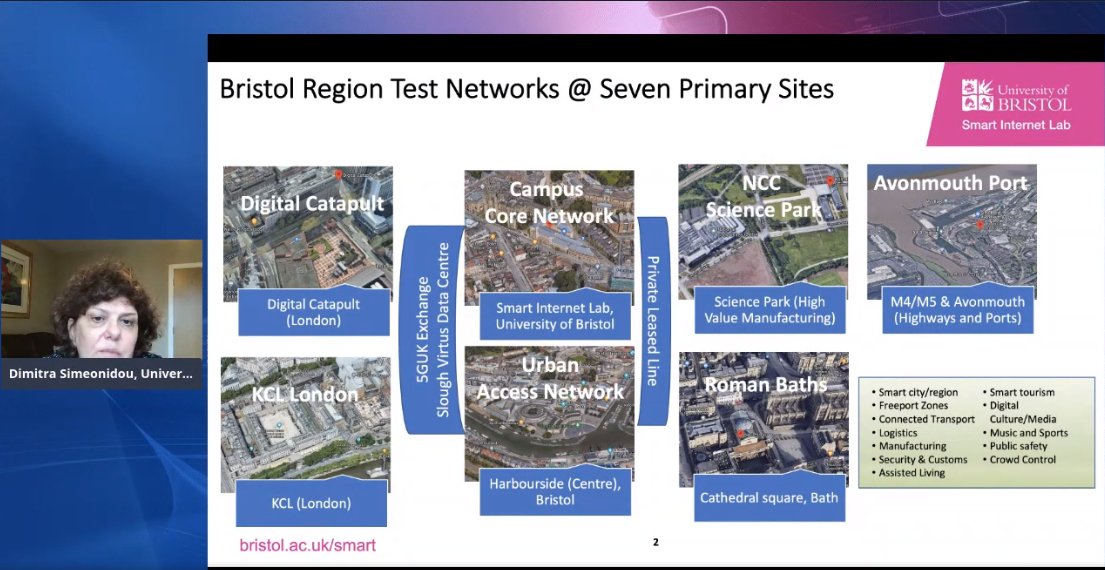Click the Dimitra Simeonidou name label
Screen dimensions: 1105x570
[x=101, y=374]
